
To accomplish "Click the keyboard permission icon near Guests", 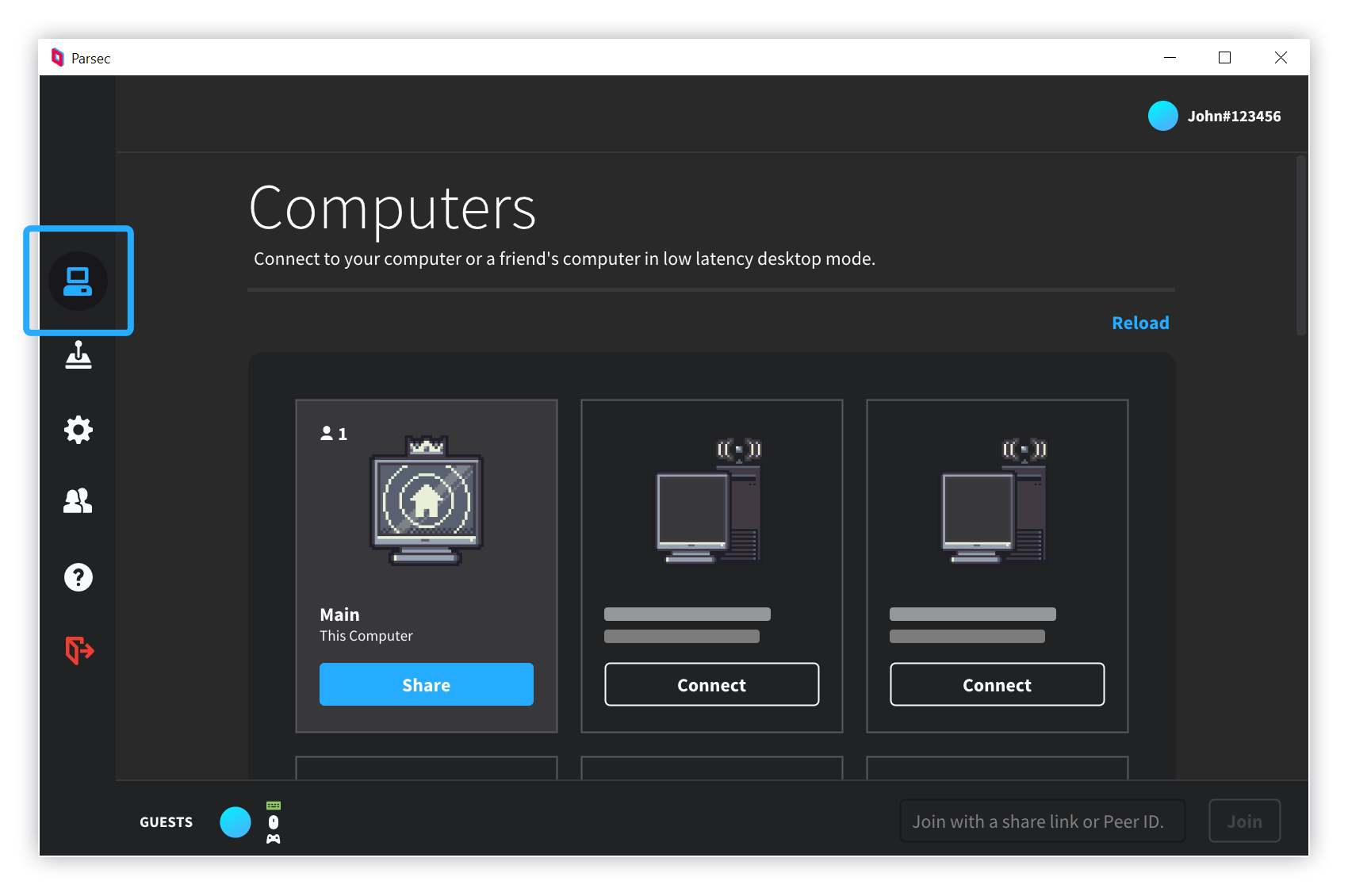I will pos(273,804).
